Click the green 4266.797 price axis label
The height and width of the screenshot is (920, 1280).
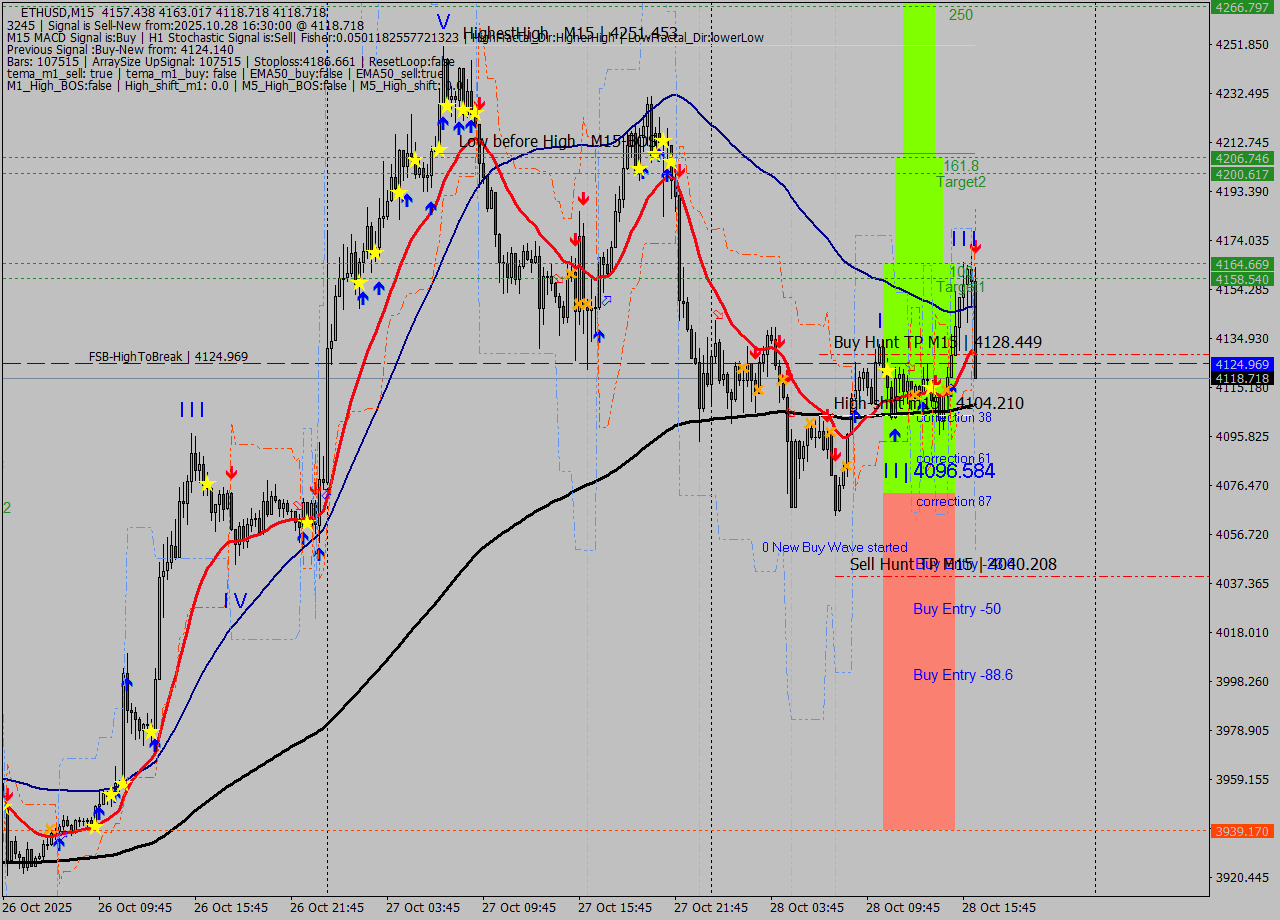pos(1241,7)
